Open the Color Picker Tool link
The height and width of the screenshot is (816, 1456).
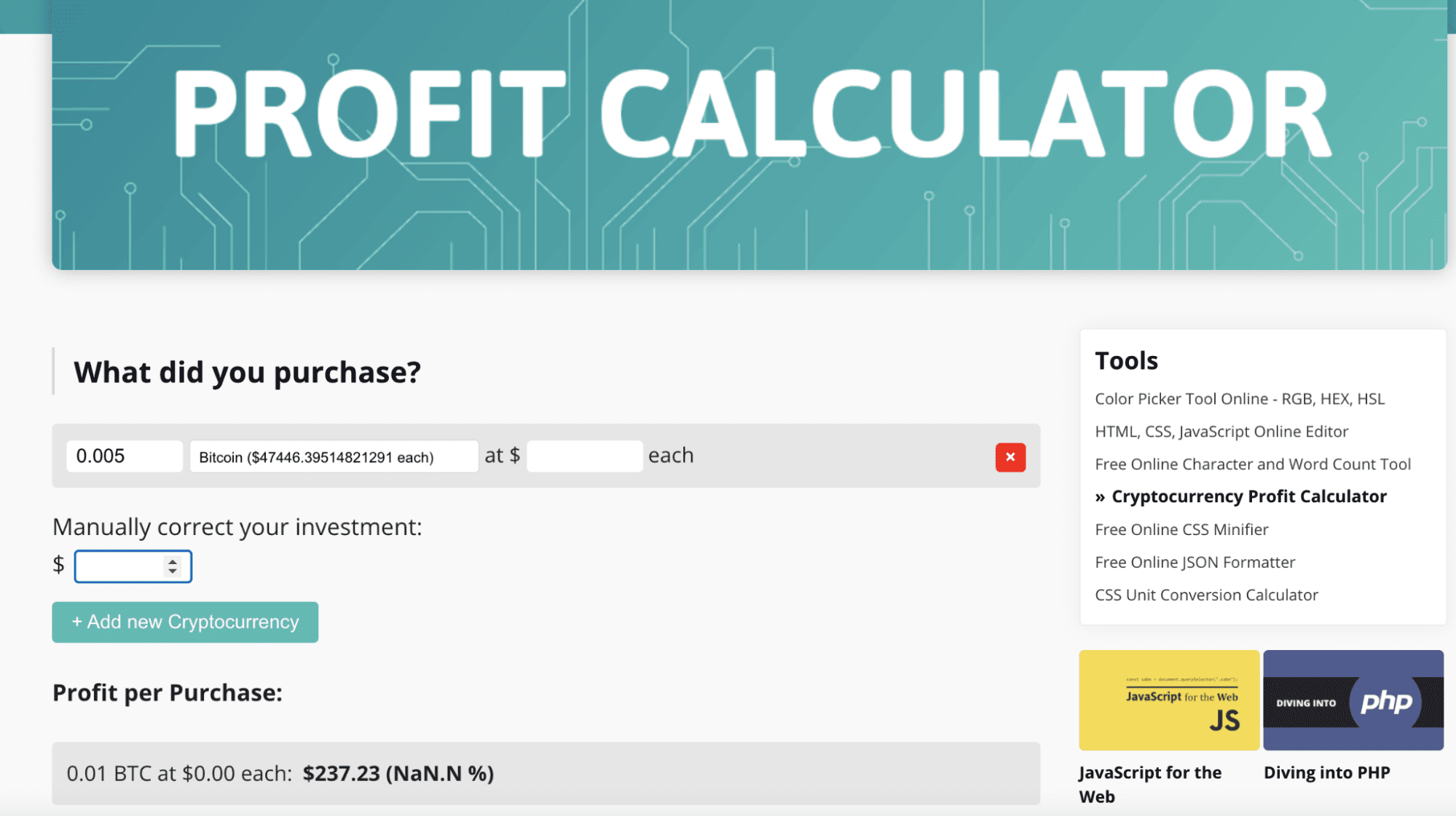point(1239,398)
